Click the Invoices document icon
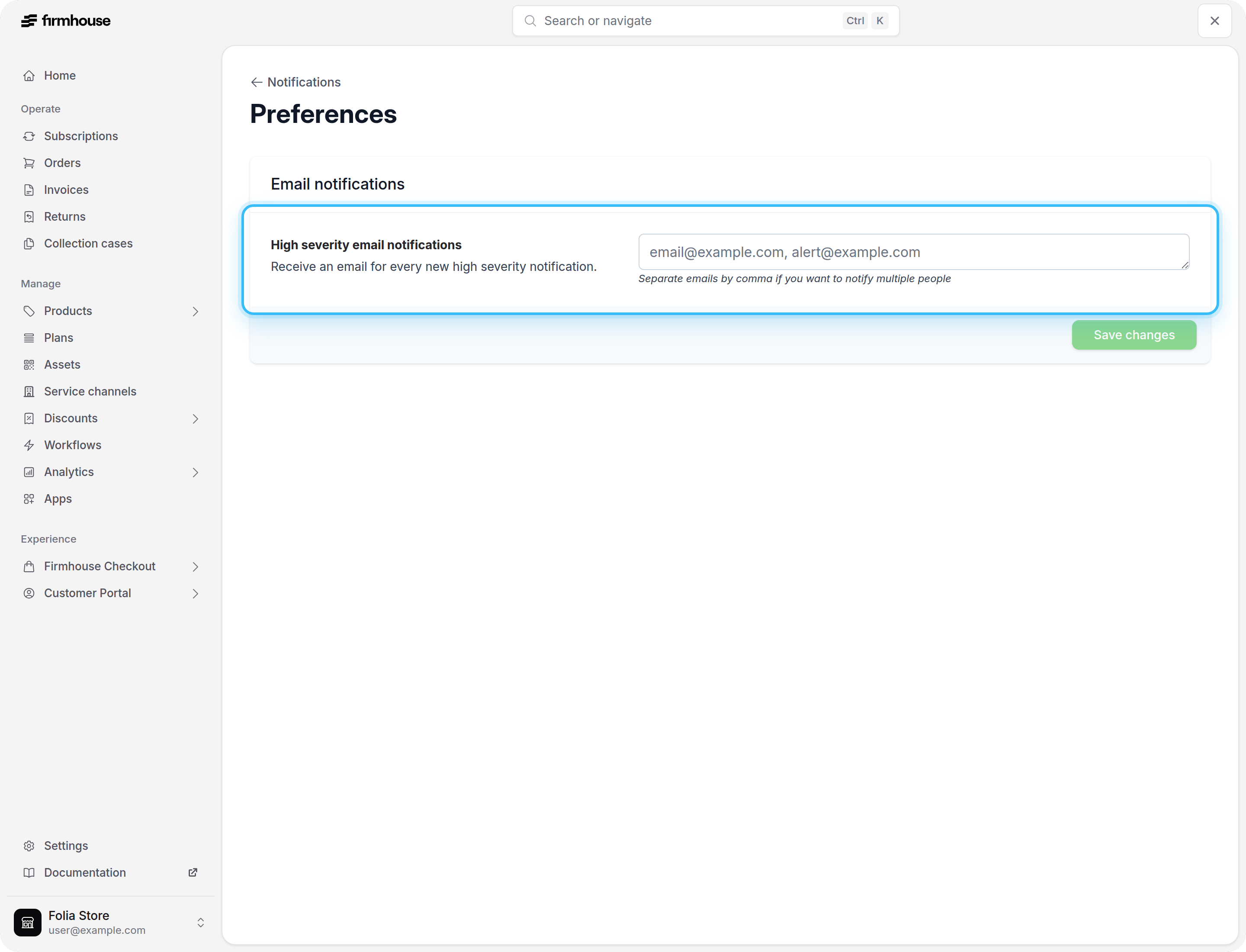The width and height of the screenshot is (1246, 952). point(29,190)
